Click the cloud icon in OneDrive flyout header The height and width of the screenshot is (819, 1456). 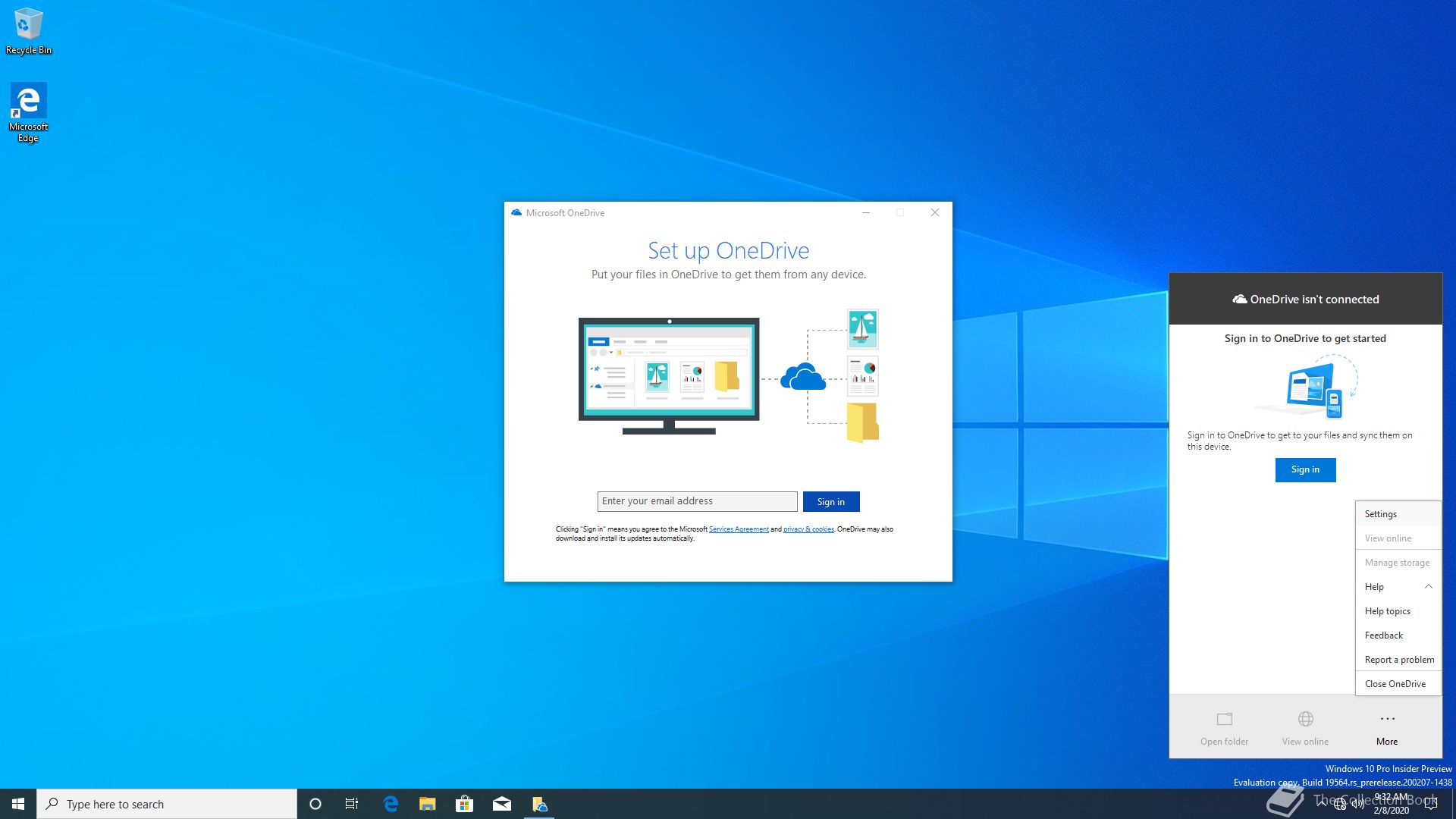click(1240, 300)
